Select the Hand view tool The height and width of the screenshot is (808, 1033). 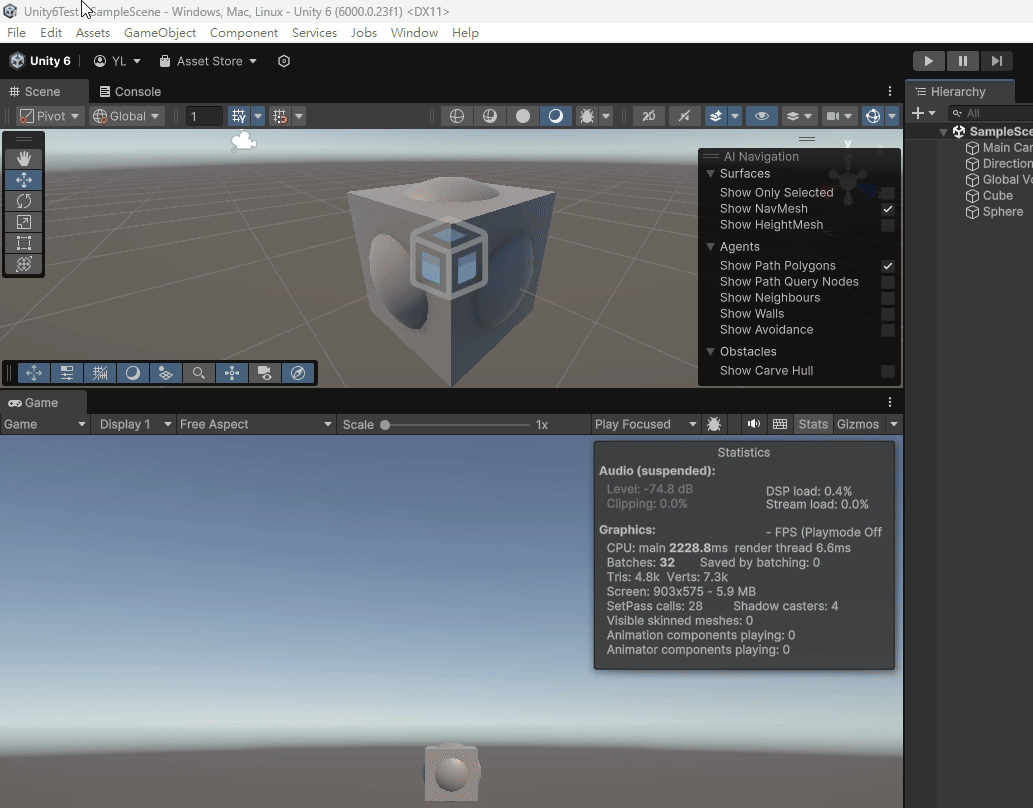pyautogui.click(x=24, y=158)
